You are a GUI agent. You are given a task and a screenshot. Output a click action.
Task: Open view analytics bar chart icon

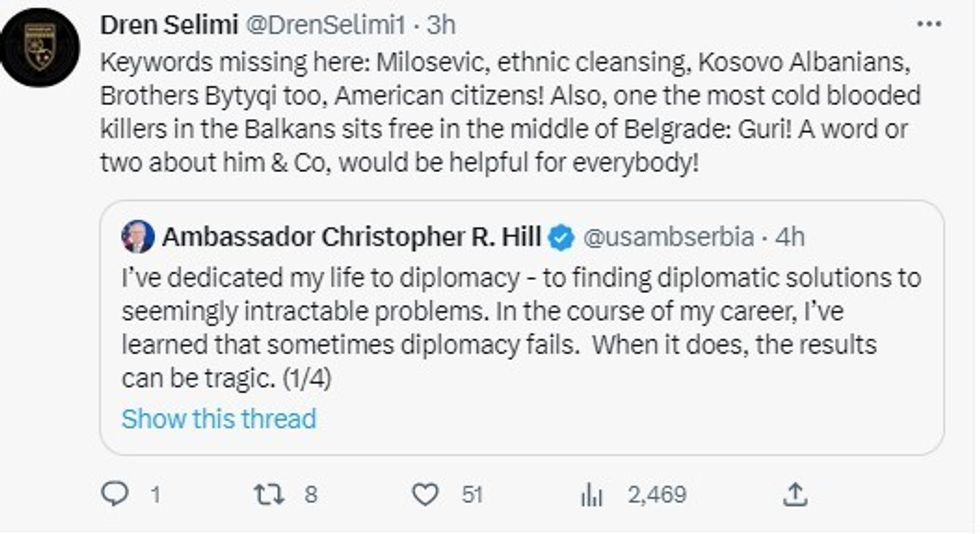[591, 493]
